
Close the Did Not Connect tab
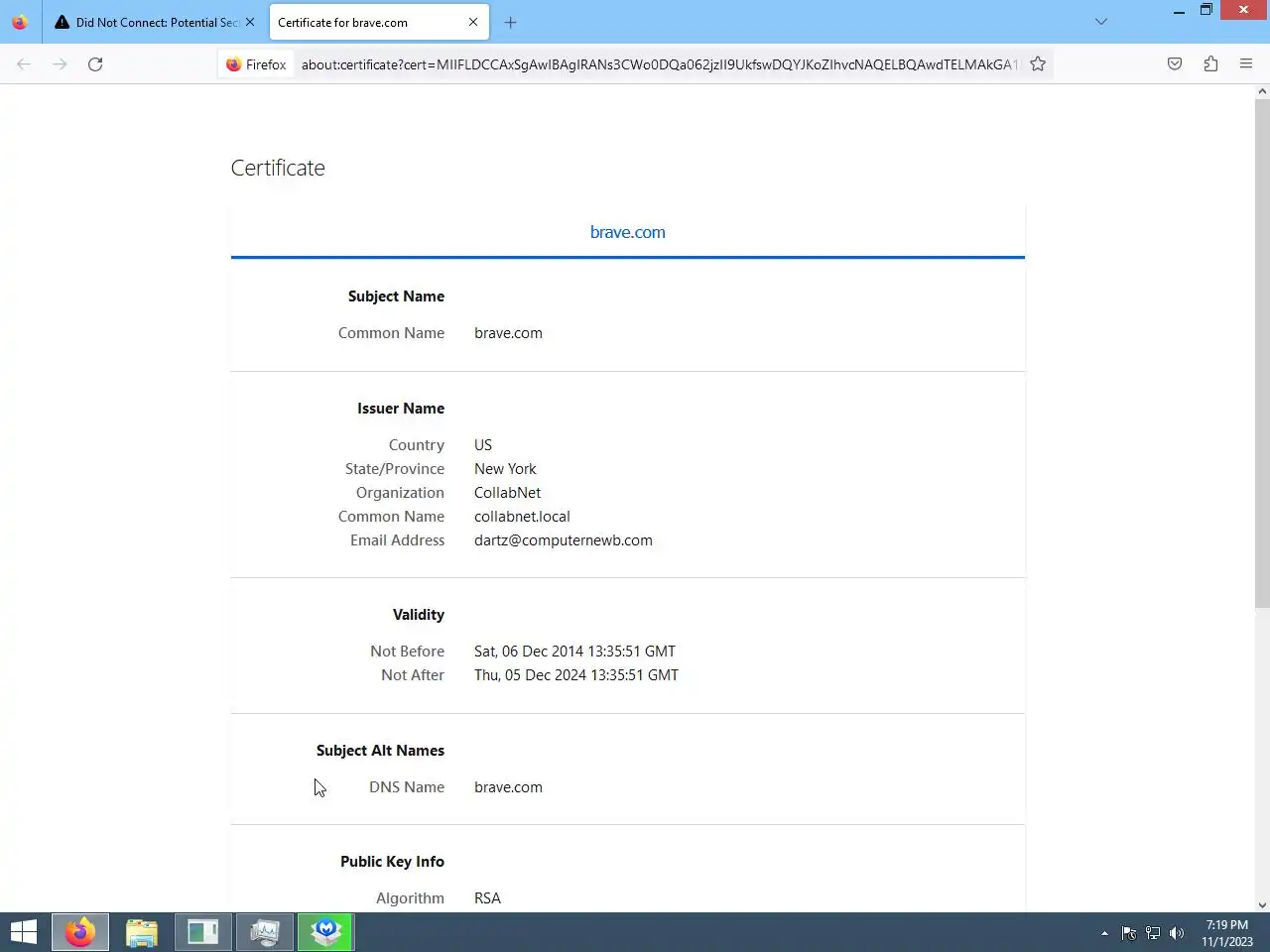(x=250, y=22)
